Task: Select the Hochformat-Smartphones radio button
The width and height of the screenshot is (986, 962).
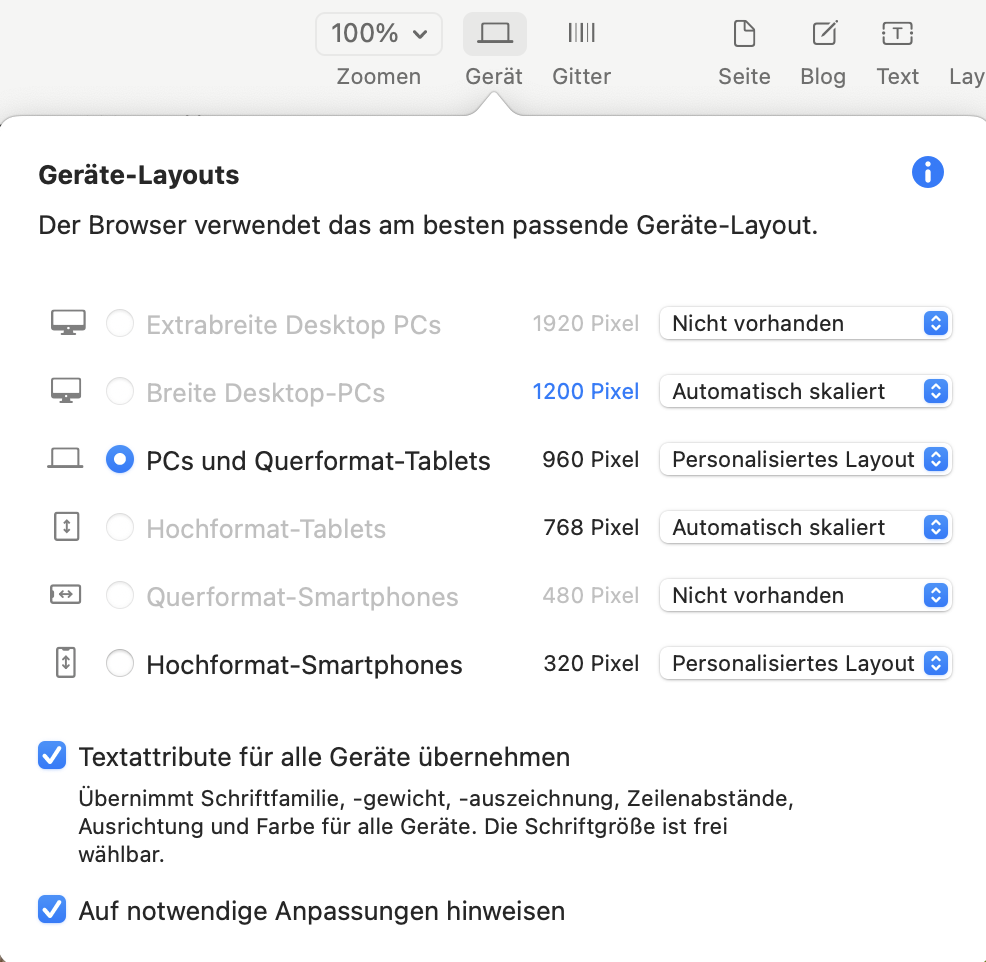Action: pyautogui.click(x=120, y=663)
